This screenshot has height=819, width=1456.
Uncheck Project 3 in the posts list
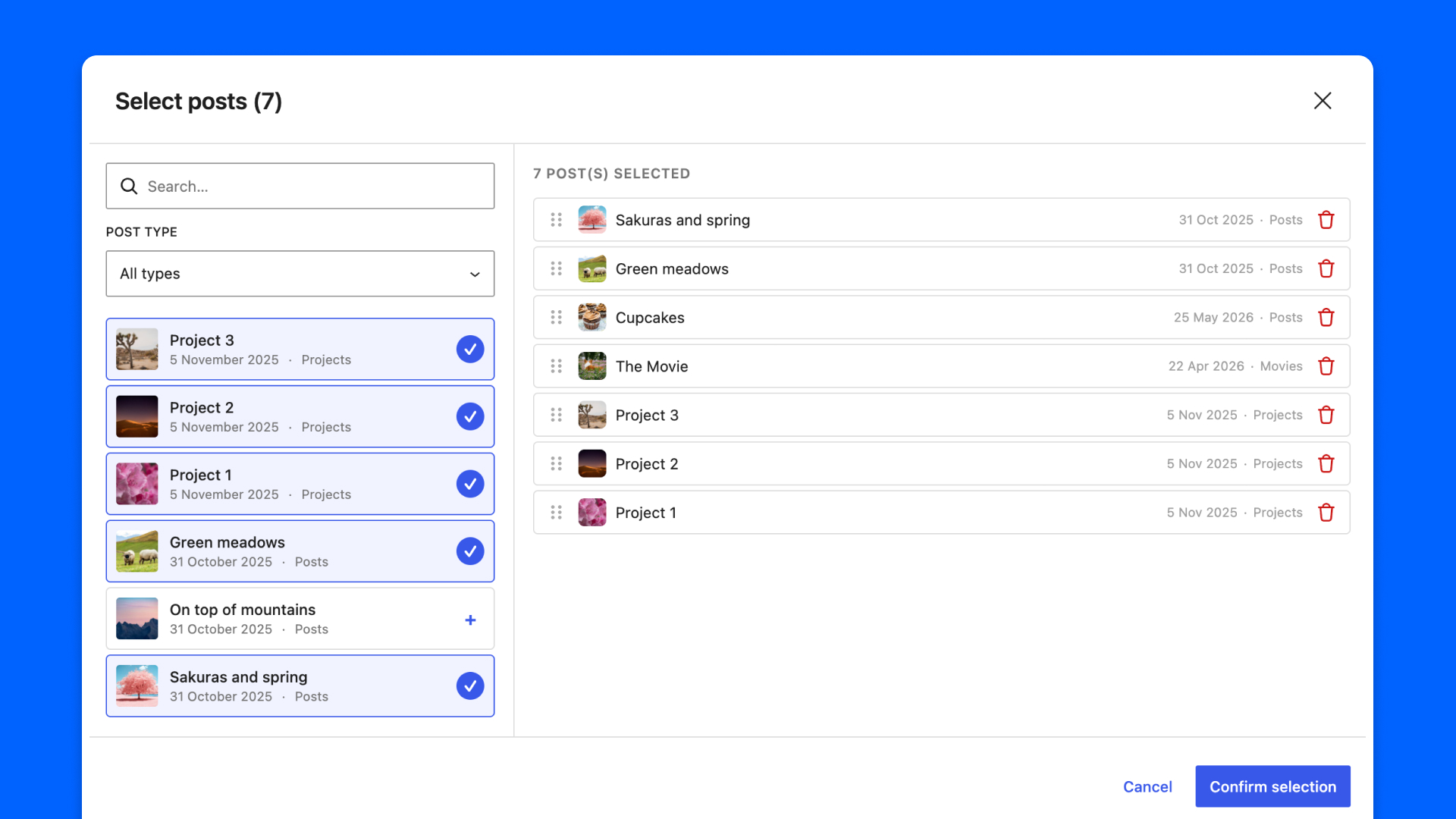pyautogui.click(x=470, y=349)
